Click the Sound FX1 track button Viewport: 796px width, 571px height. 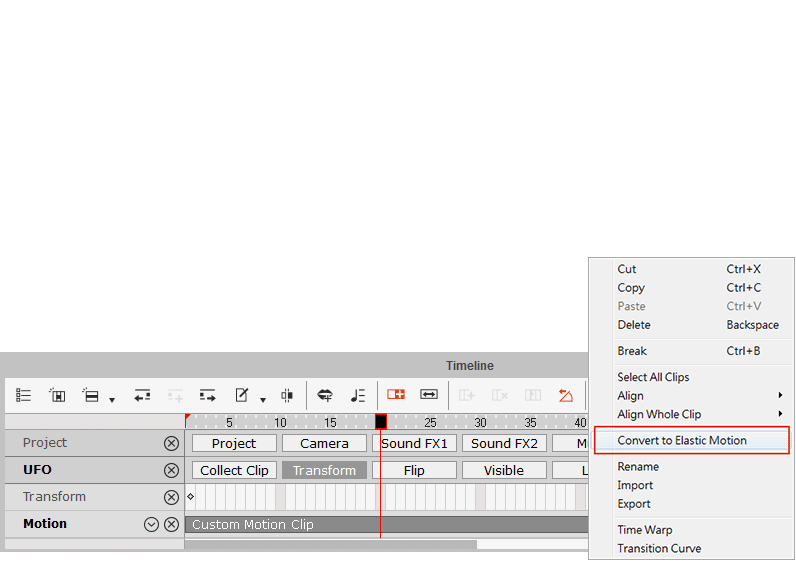coord(414,443)
